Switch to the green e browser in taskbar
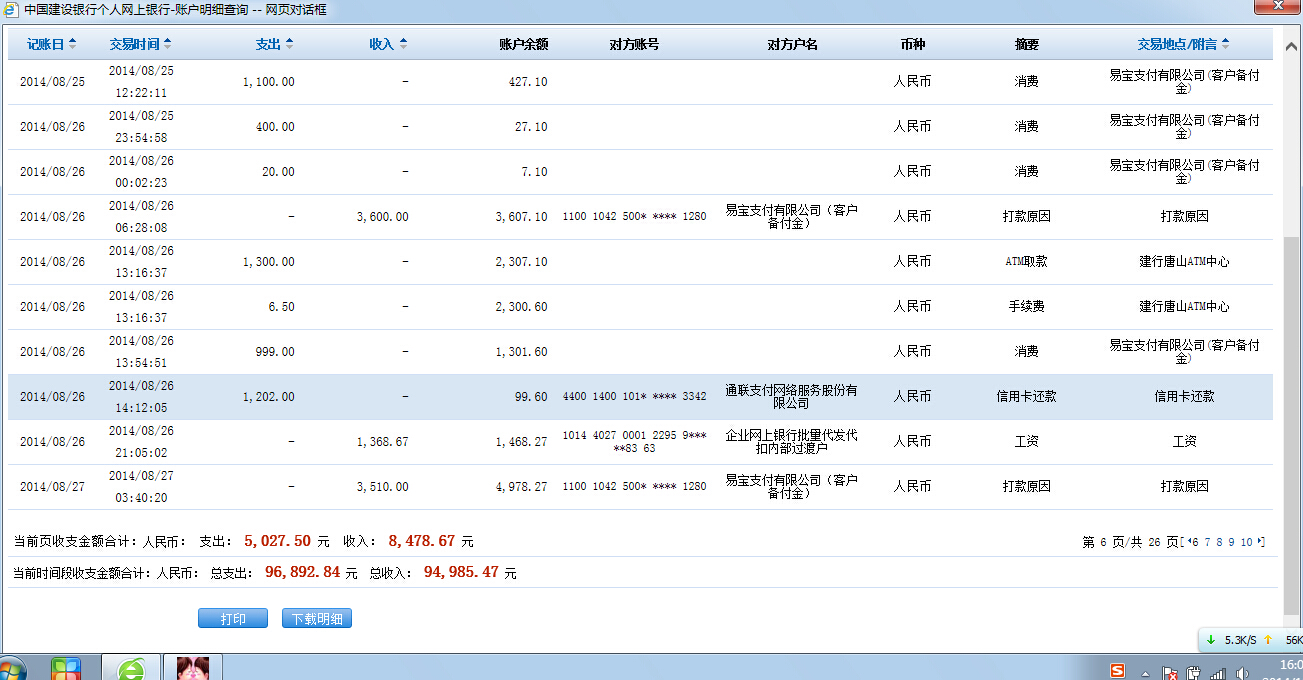 pos(131,669)
